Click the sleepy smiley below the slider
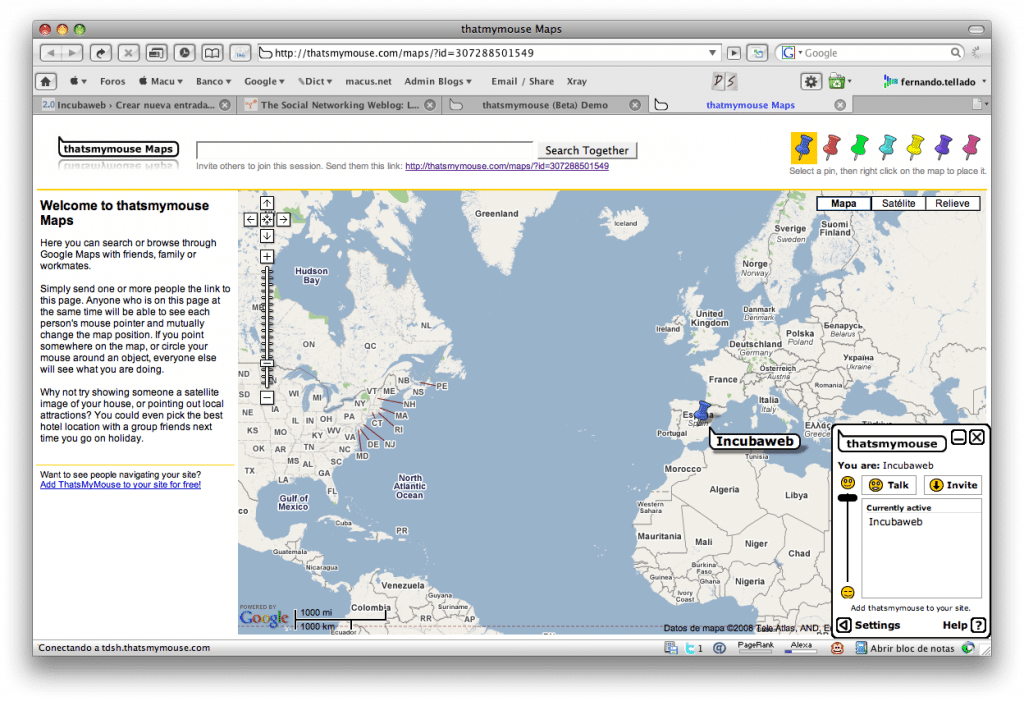 point(848,593)
